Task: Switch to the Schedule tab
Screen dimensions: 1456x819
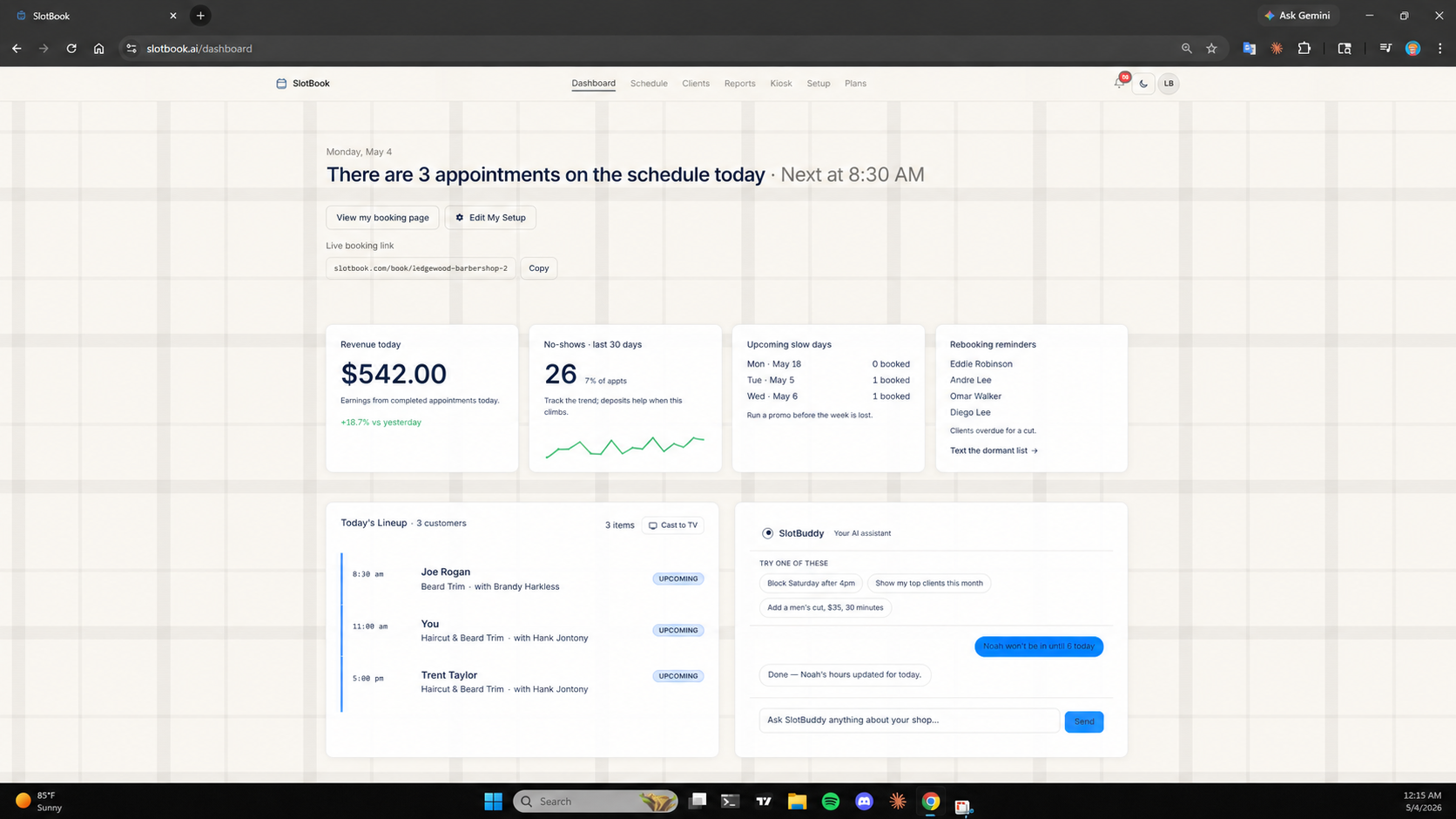Action: 649,84
